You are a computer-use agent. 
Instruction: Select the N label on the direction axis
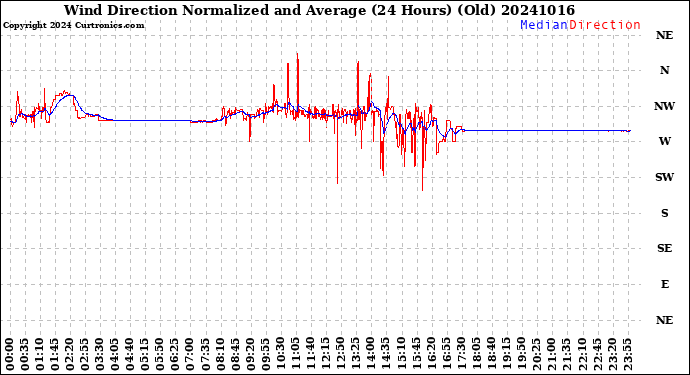pyautogui.click(x=664, y=70)
